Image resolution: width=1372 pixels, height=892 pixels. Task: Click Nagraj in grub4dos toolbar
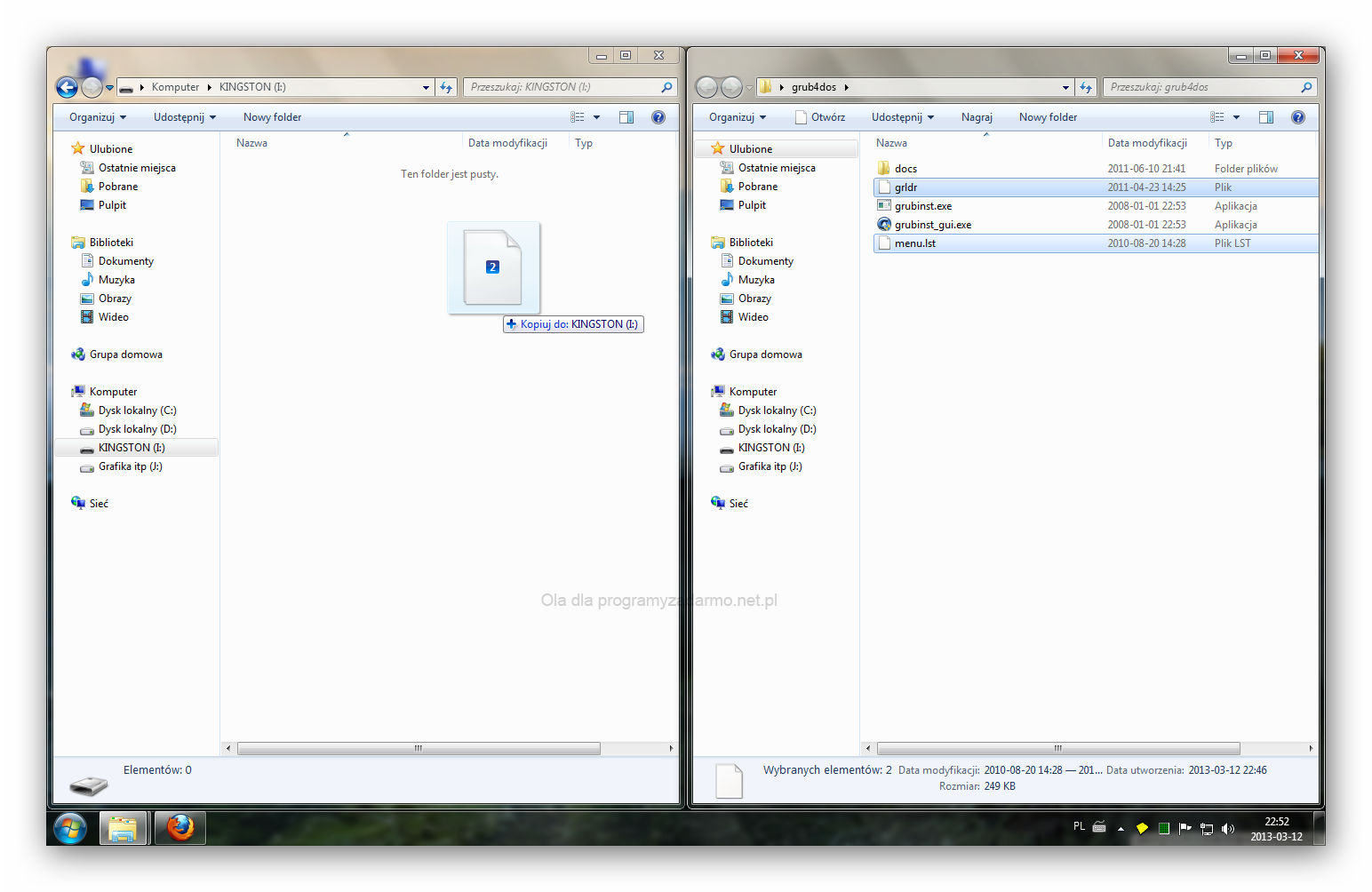[x=977, y=117]
